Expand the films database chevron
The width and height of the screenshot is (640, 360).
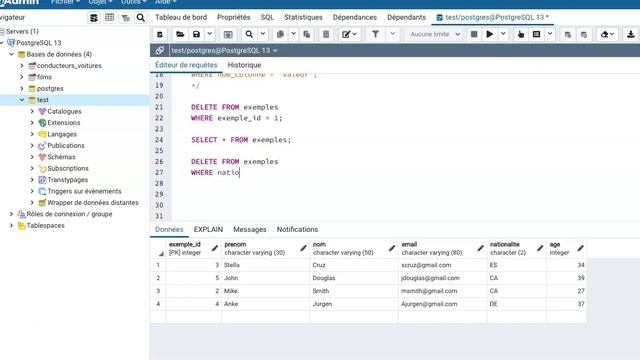(x=22, y=77)
